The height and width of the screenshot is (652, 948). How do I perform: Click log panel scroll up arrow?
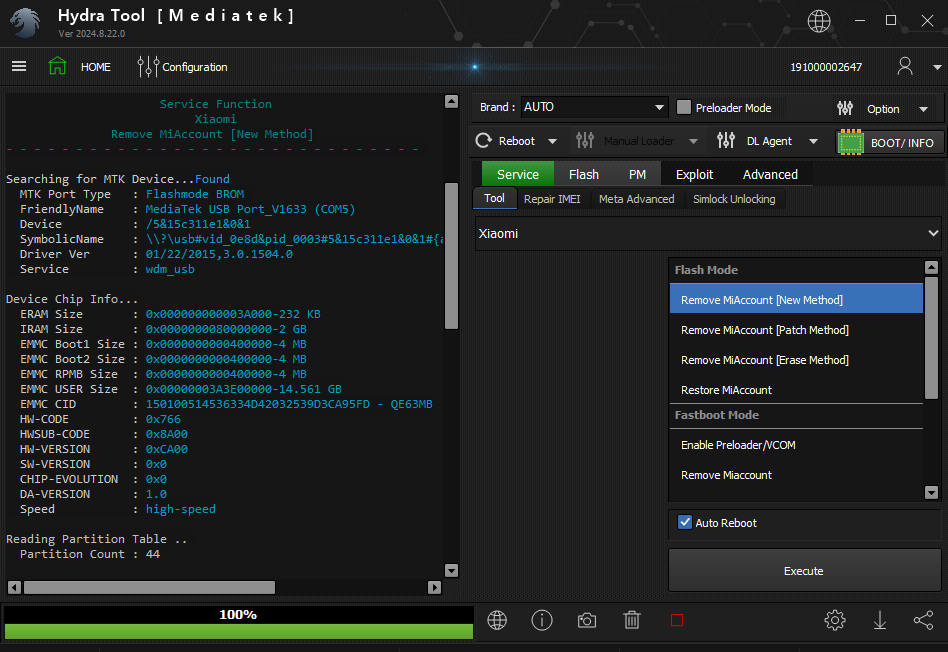coord(451,101)
